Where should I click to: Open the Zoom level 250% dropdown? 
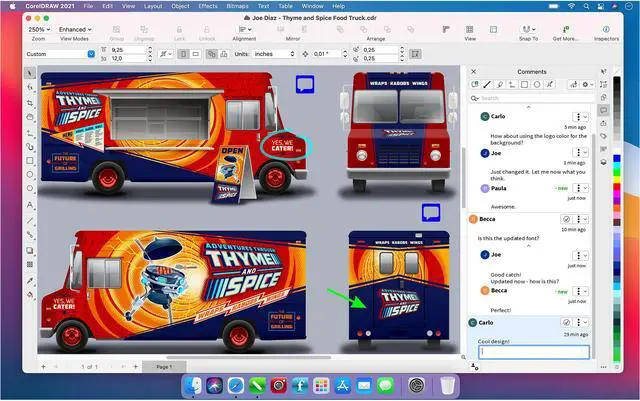click(39, 29)
